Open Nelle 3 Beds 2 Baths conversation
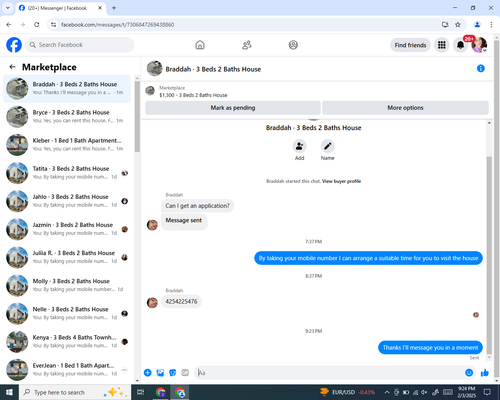Image resolution: width=500 pixels, height=400 pixels. [x=67, y=313]
